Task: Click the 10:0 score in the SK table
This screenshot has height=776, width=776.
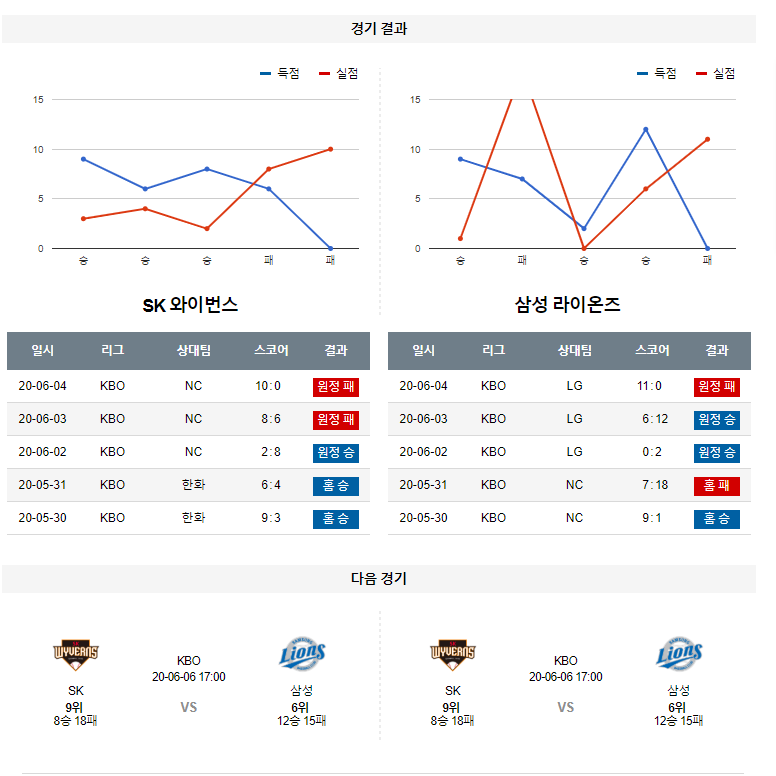Action: click(268, 386)
